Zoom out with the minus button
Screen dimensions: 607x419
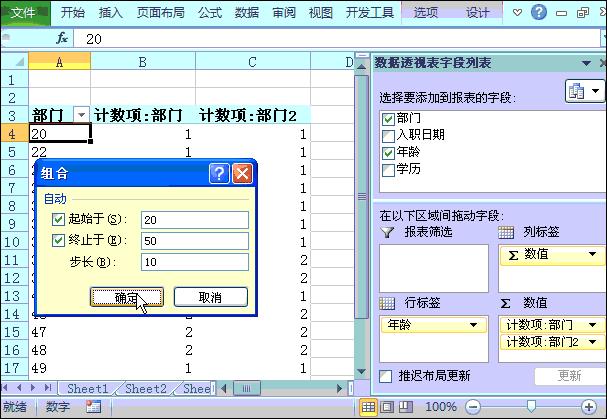473,407
